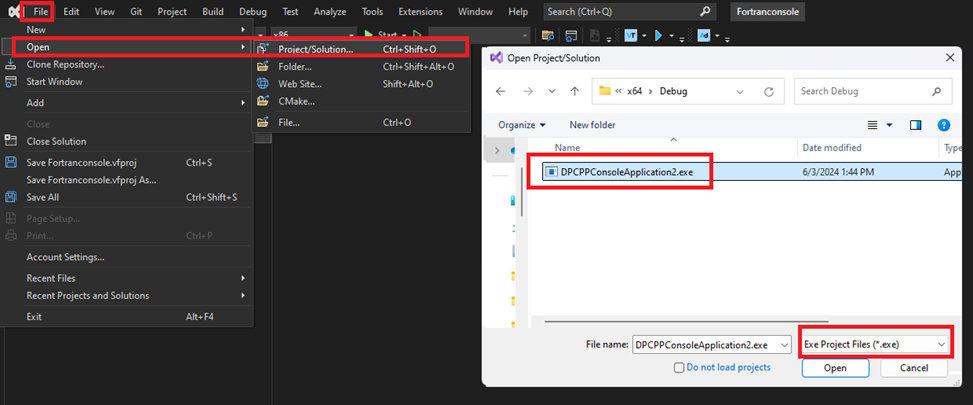Click the exe icon beside DPCPPConsoleApplication2.exe
The image size is (973, 405).
click(x=550, y=172)
